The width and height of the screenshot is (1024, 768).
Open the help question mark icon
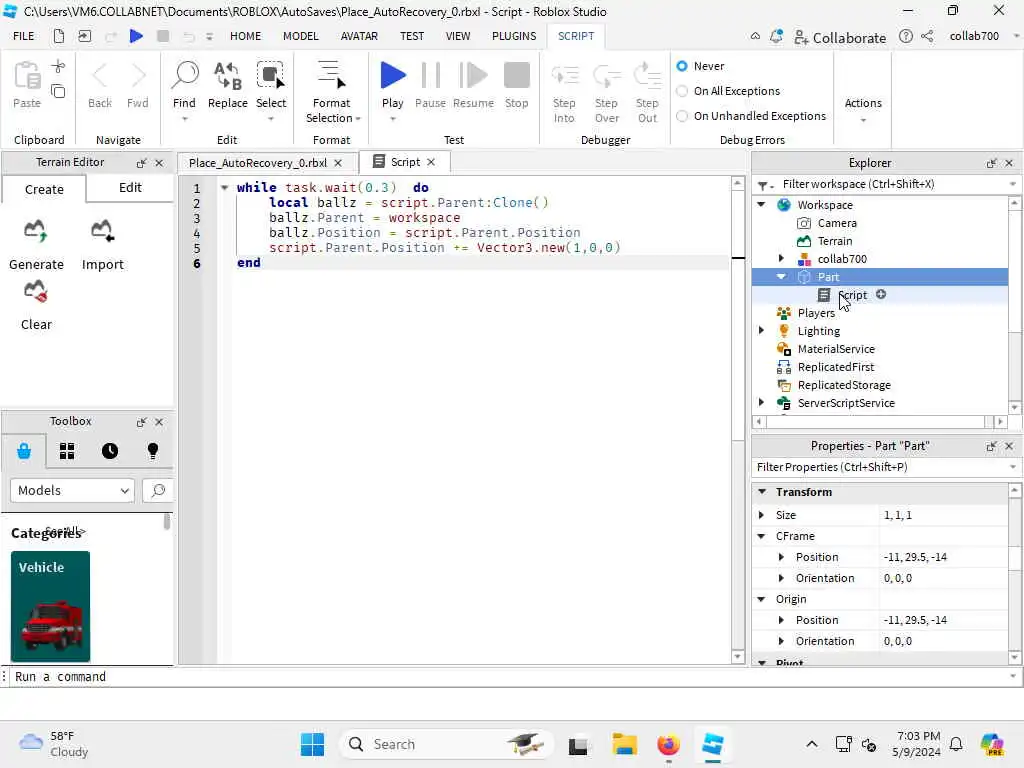[906, 37]
